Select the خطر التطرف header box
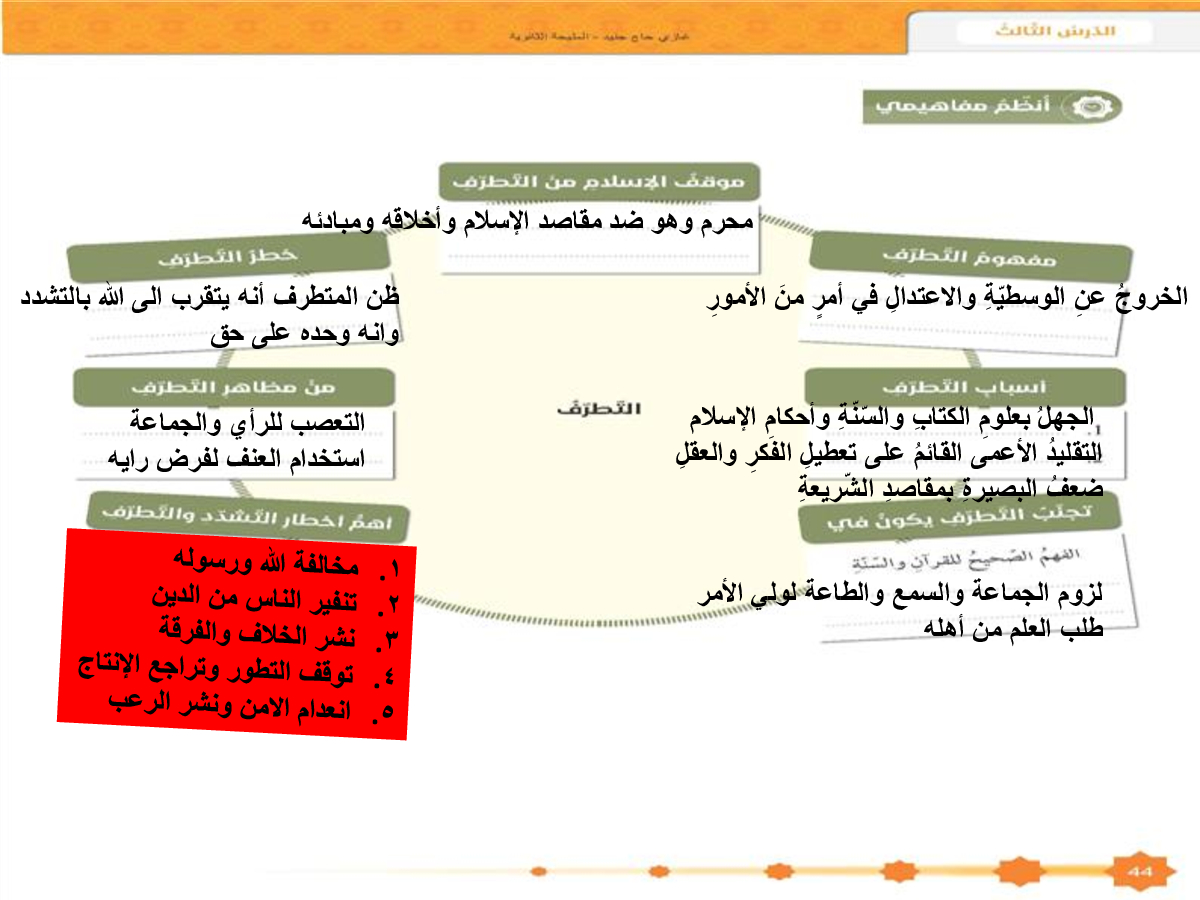 pos(228,256)
